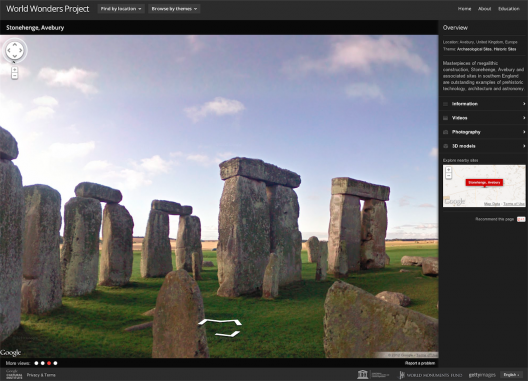The width and height of the screenshot is (528, 381).
Task: Zoom out the Street View panorama
Action: [14, 76]
